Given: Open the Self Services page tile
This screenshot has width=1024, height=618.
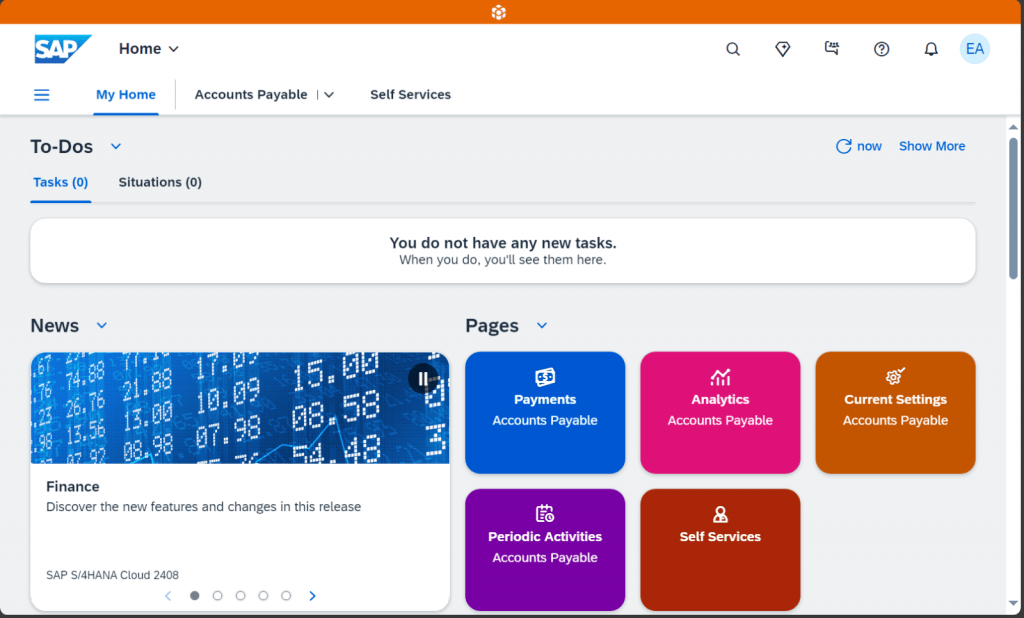Looking at the screenshot, I should point(720,549).
